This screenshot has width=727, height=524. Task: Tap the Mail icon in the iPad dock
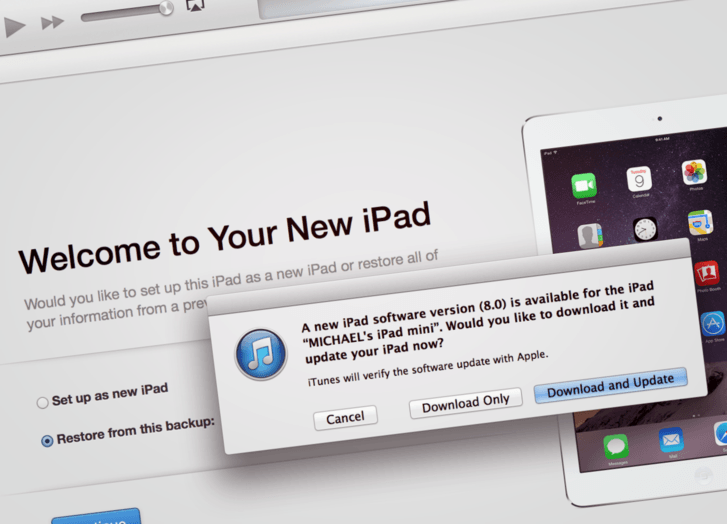670,440
